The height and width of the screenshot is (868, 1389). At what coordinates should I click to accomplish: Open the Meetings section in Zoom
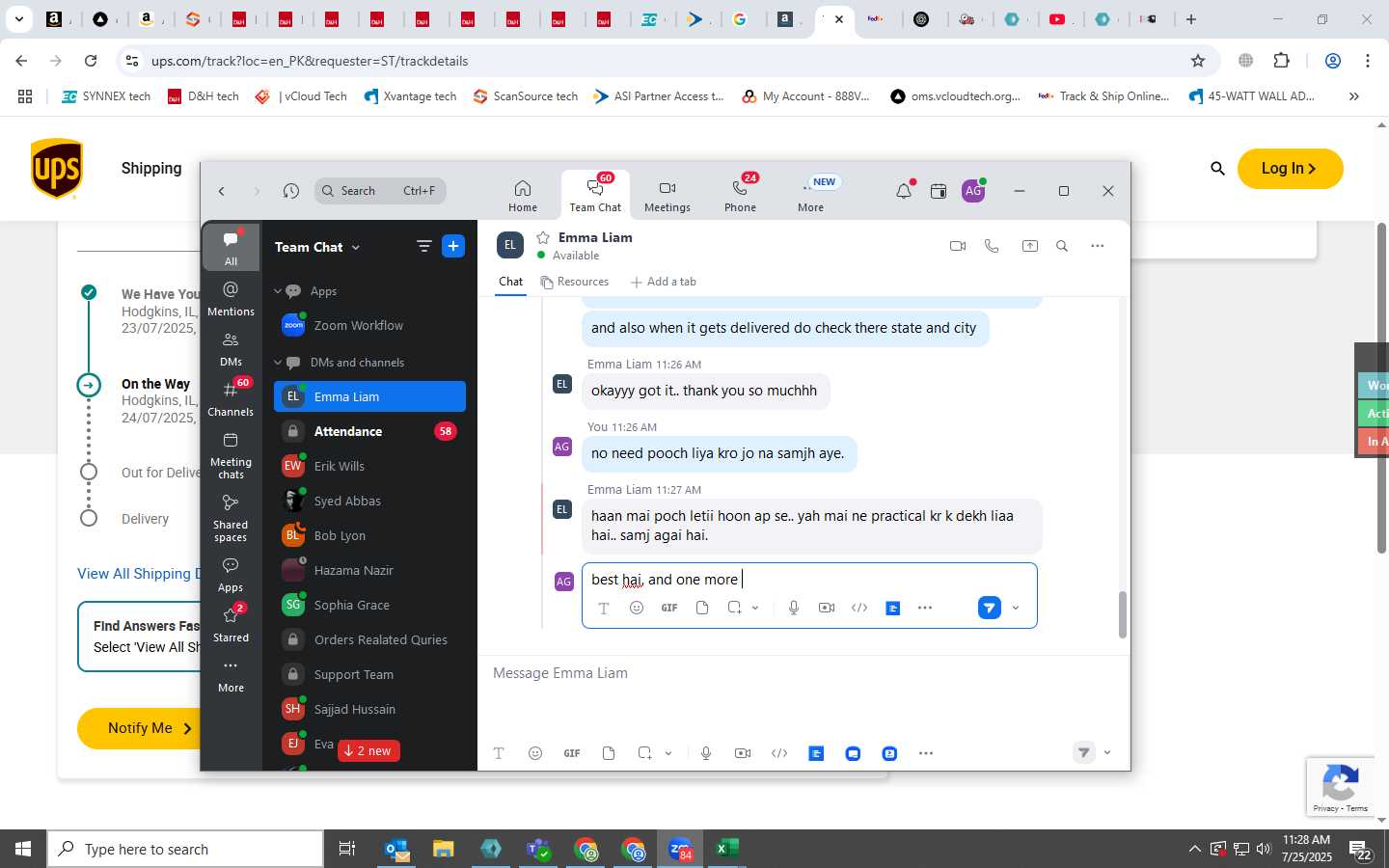click(667, 195)
